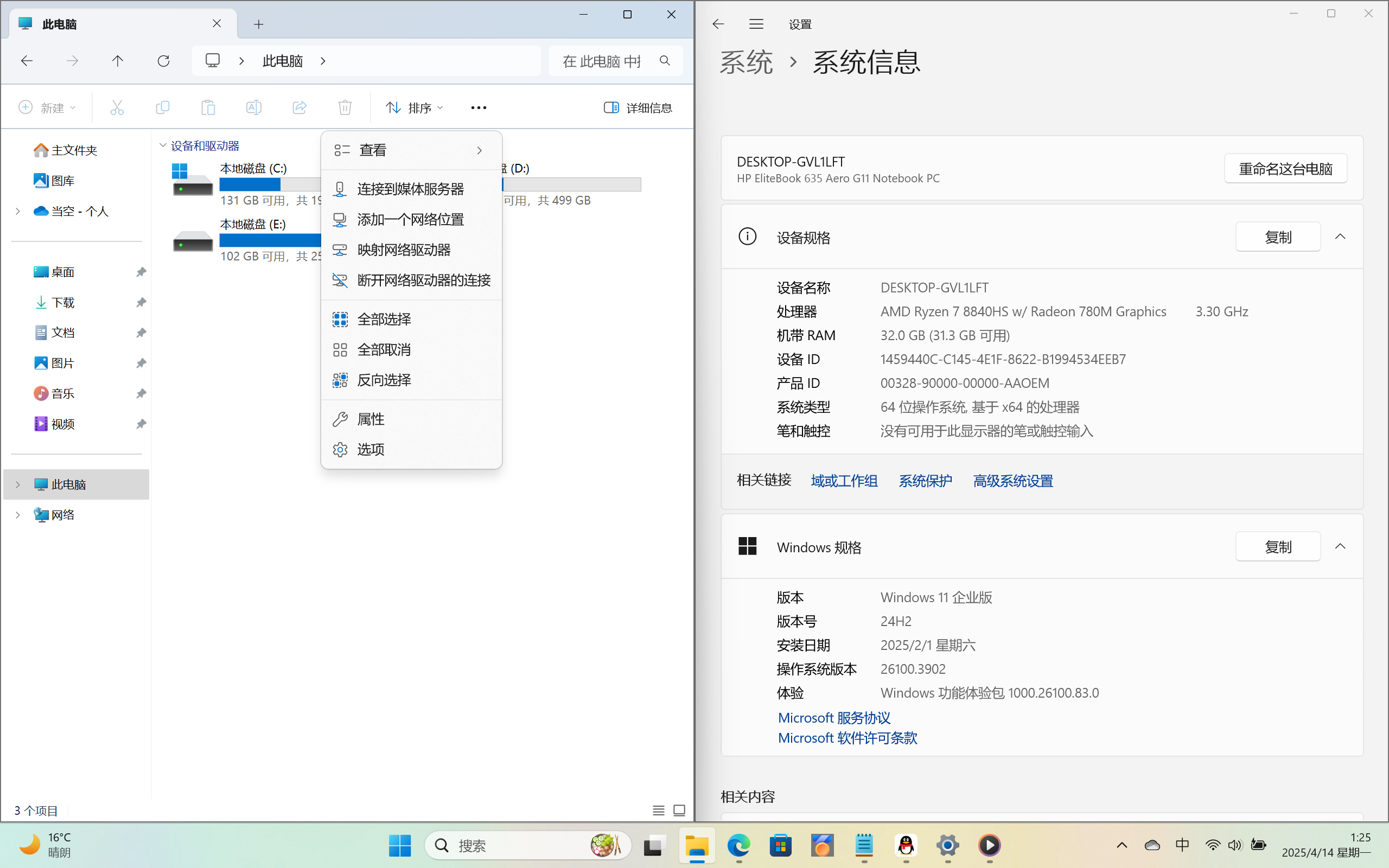This screenshot has width=1389, height=868.
Task: Switch to large thumbnails view icon
Action: click(679, 810)
